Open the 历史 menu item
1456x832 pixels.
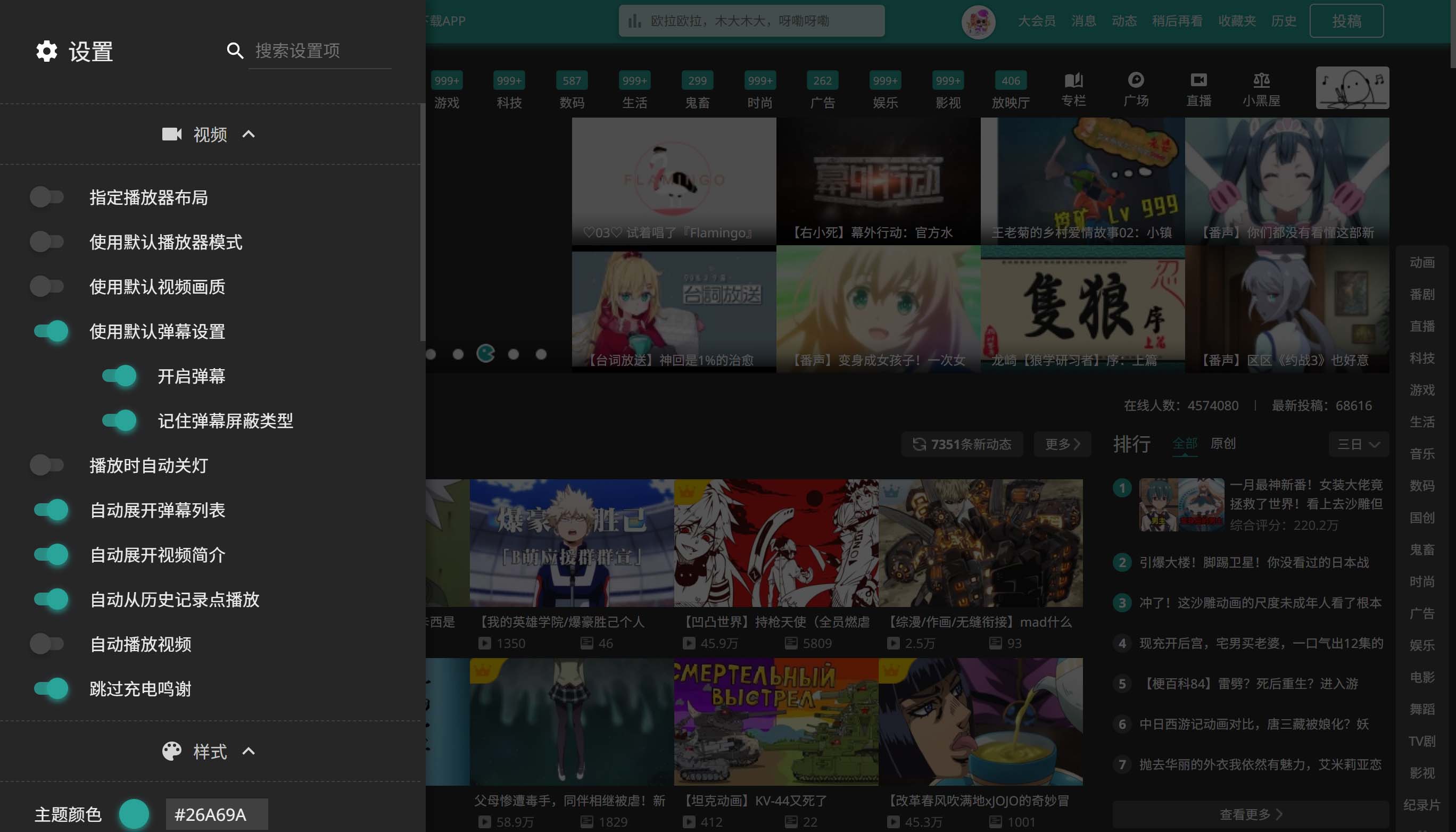tap(1284, 21)
